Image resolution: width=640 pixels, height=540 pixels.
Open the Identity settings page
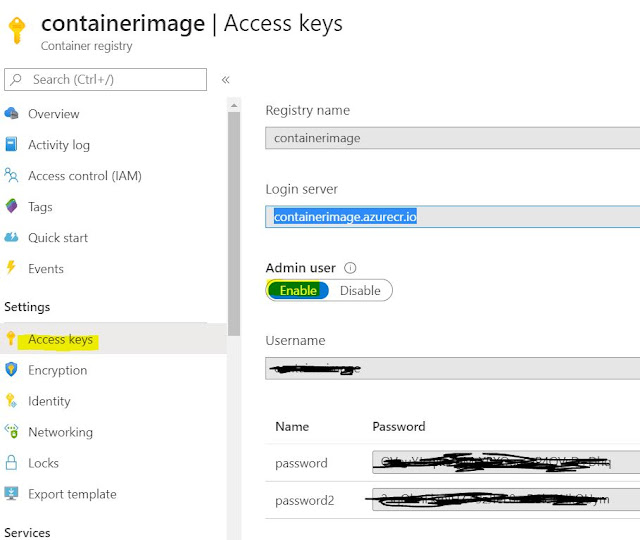[x=49, y=401]
